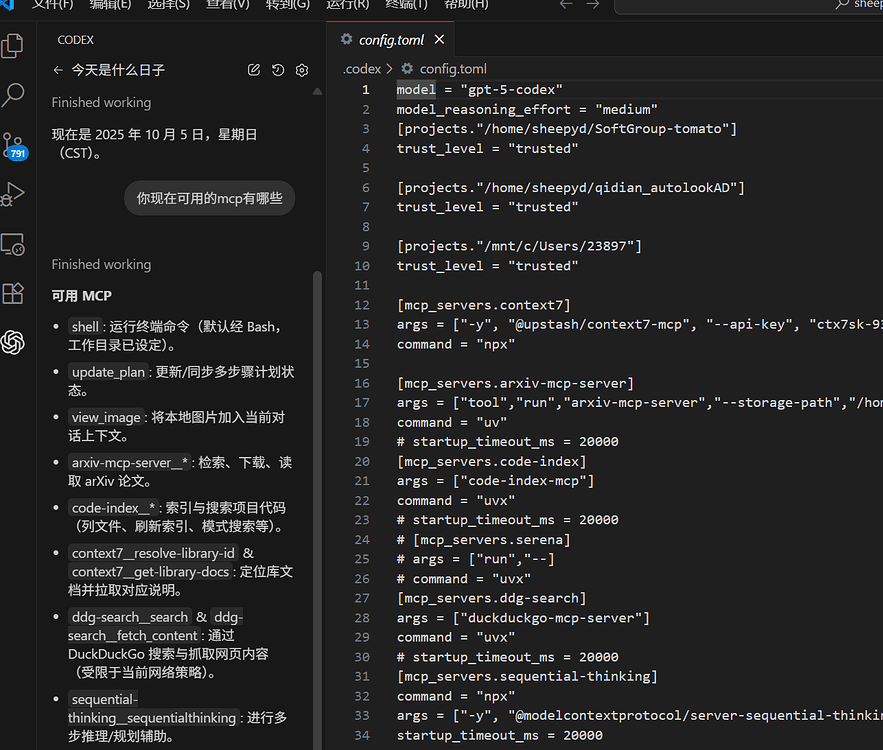Image resolution: width=883 pixels, height=750 pixels.
Task: Click the [mcp_servers.sequential-thinking] line
Action: (x=527, y=676)
